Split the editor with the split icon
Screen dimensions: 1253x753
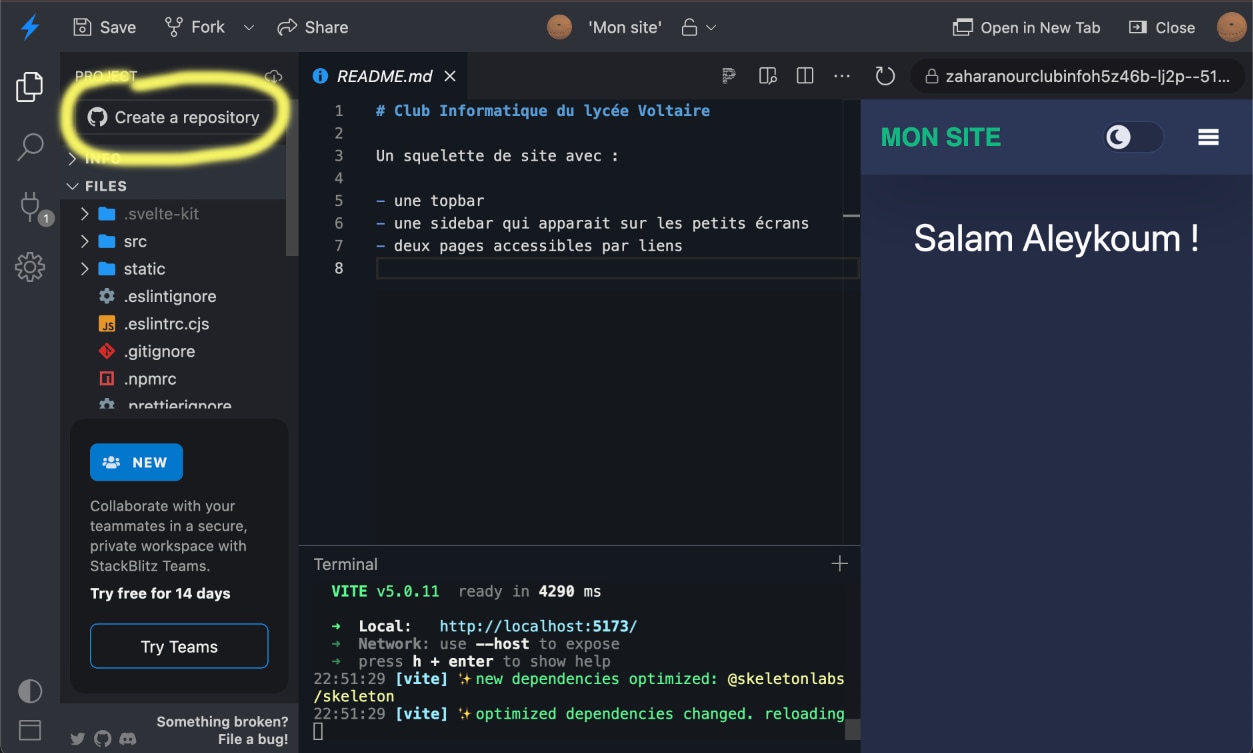click(804, 76)
